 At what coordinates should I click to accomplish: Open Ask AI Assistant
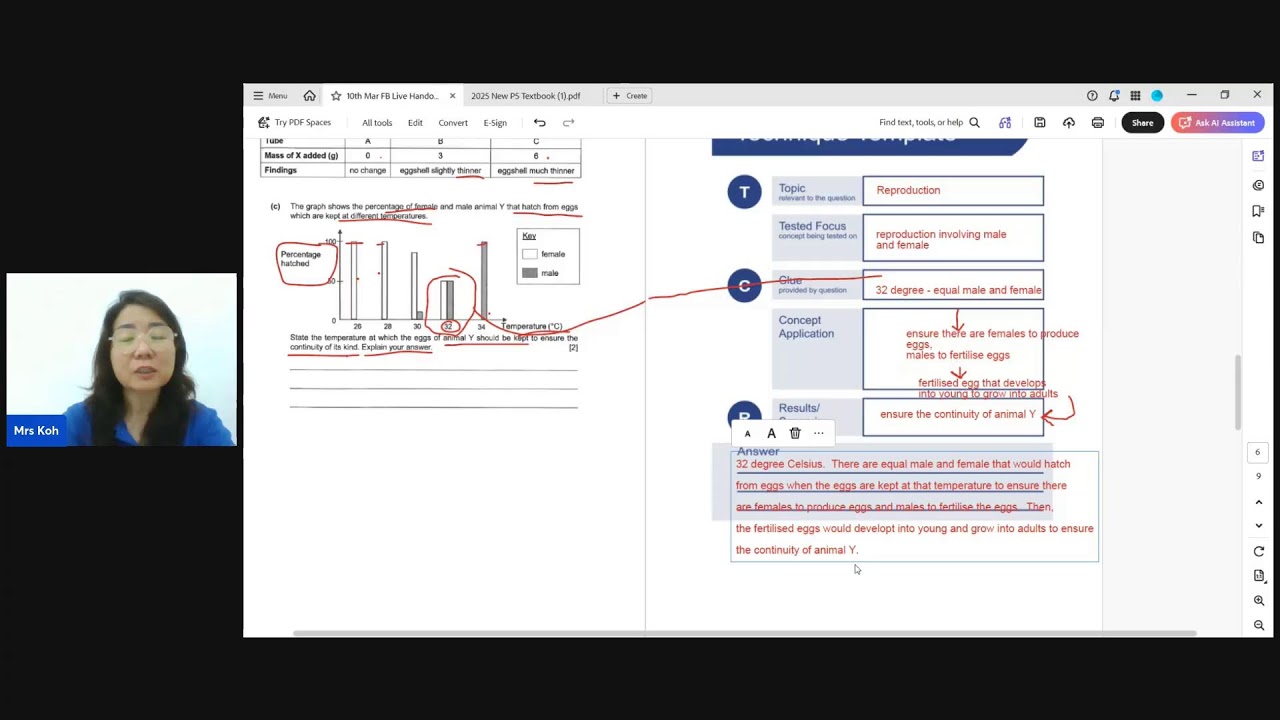1218,123
